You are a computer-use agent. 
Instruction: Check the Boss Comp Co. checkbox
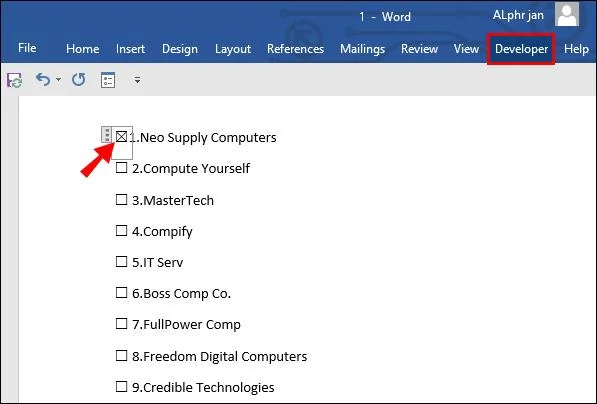coord(121,293)
